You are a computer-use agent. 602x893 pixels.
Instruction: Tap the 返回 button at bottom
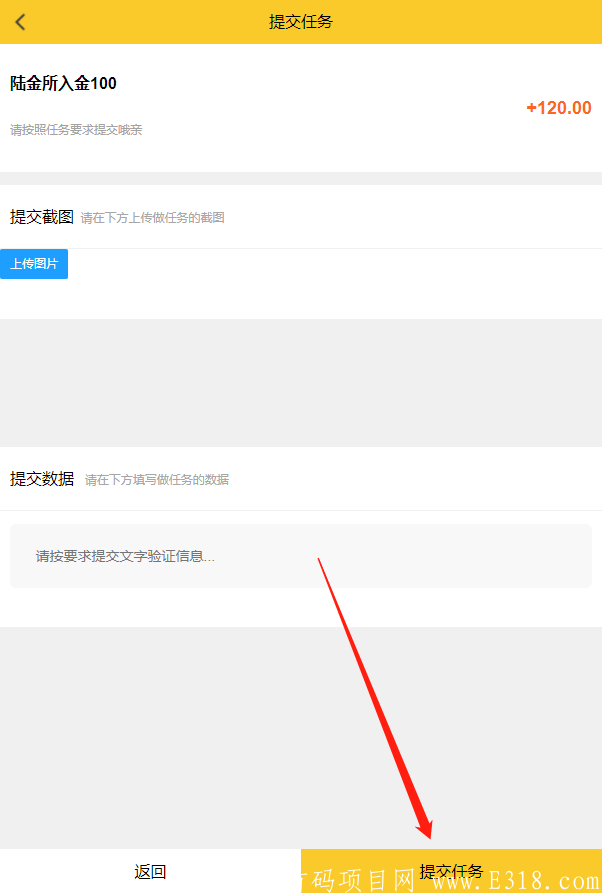[150, 871]
